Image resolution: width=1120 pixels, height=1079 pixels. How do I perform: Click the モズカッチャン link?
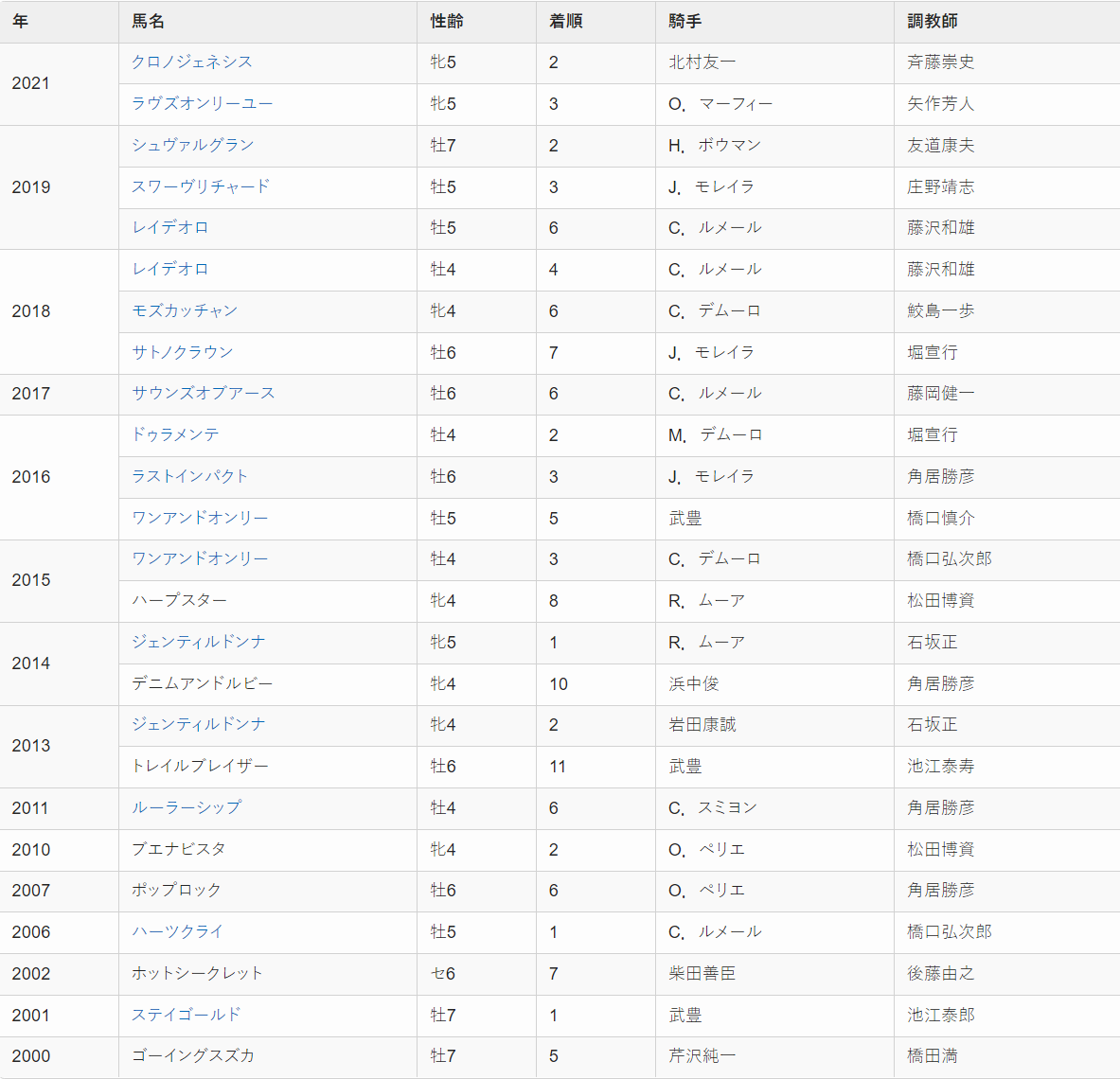[185, 310]
